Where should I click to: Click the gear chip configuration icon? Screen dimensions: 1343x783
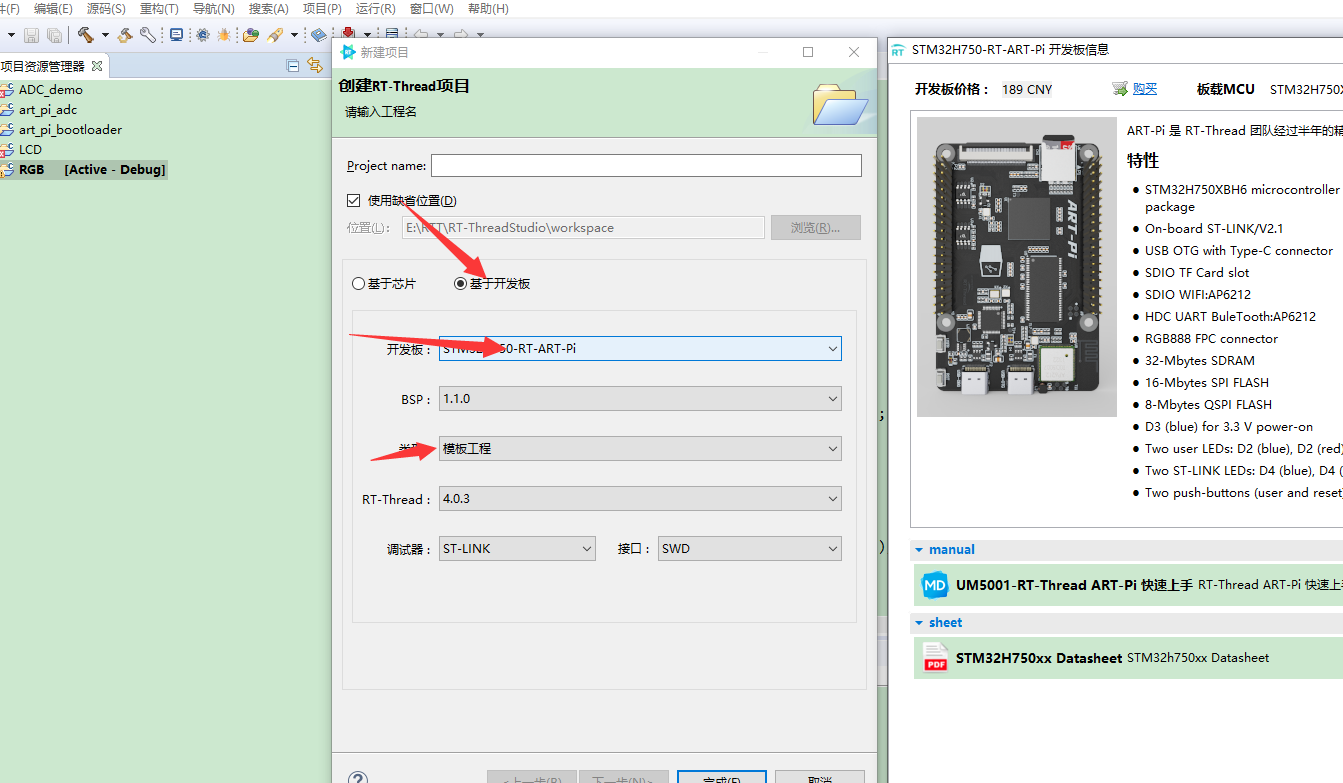[x=203, y=35]
